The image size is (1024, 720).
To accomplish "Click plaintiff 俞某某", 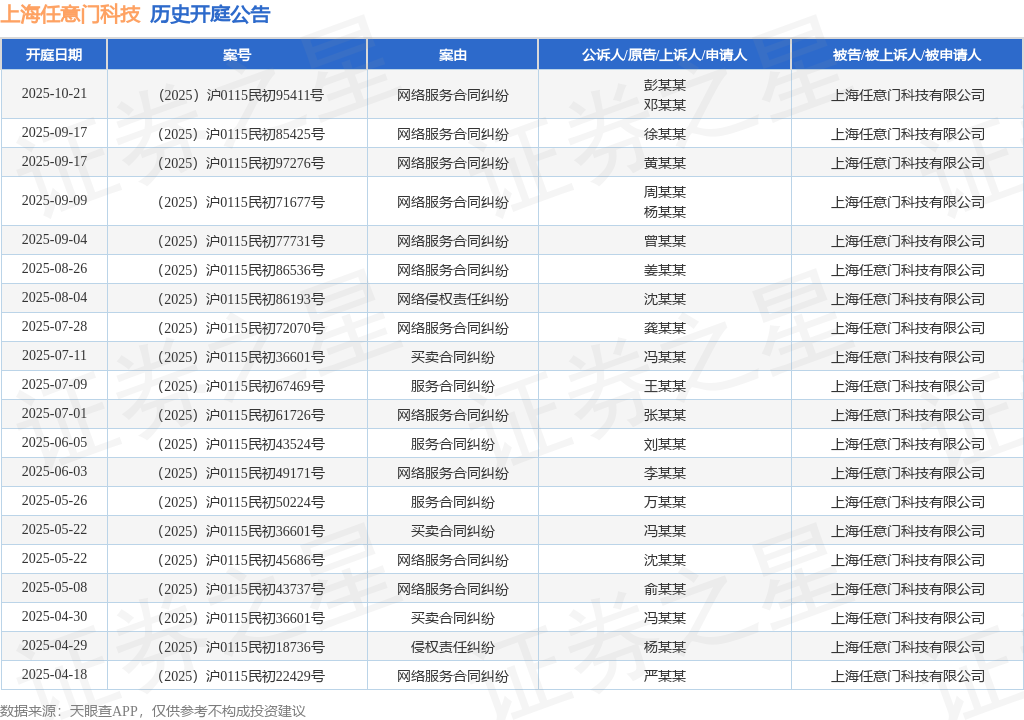I will click(x=665, y=589).
